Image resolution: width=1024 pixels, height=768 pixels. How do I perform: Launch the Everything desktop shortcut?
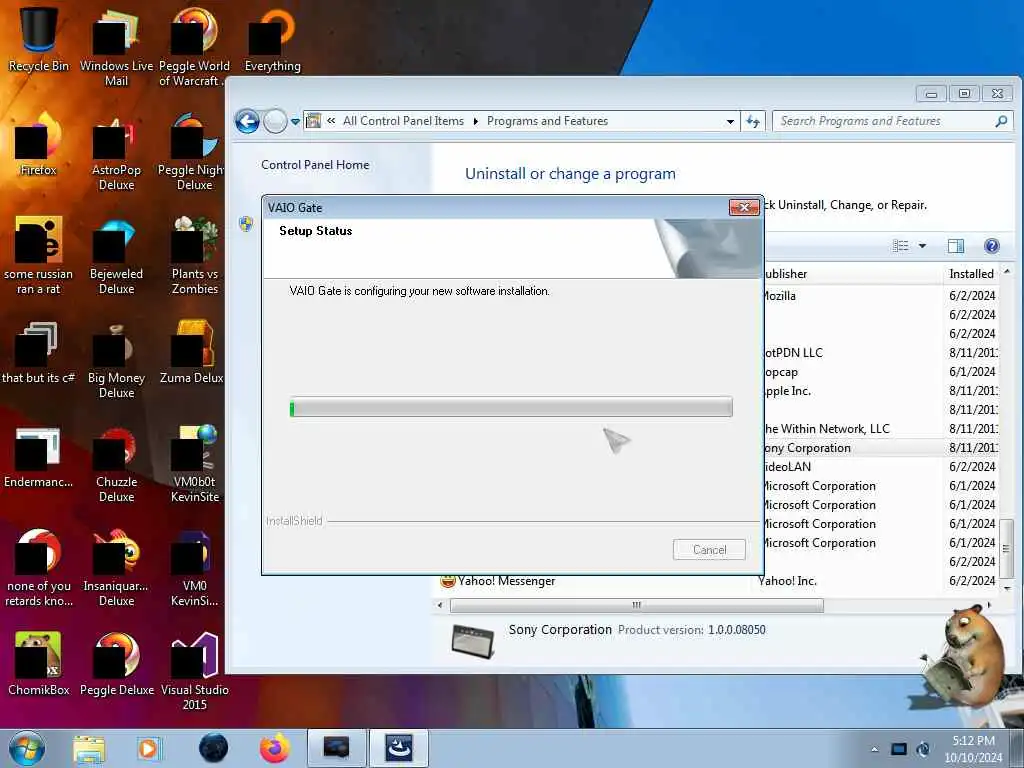[272, 39]
